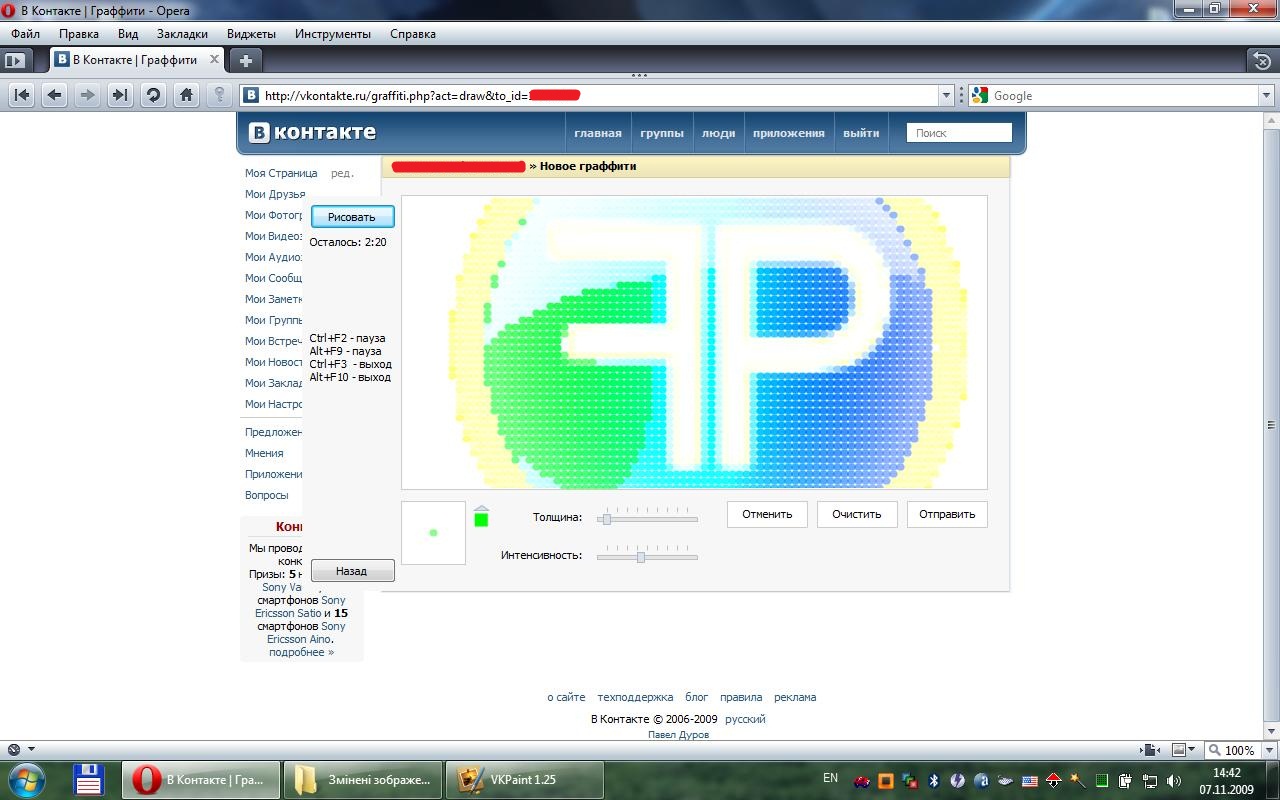The width and height of the screenshot is (1280, 800).
Task: Open the Закладки menu
Action: (x=182, y=33)
